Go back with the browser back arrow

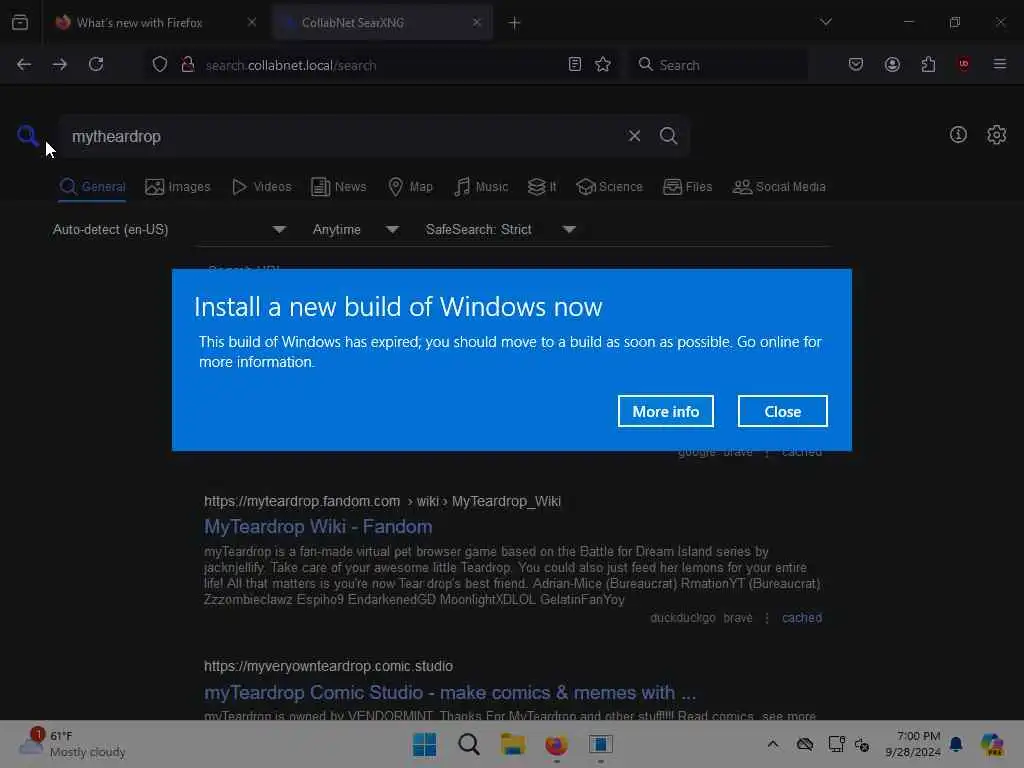pos(24,65)
